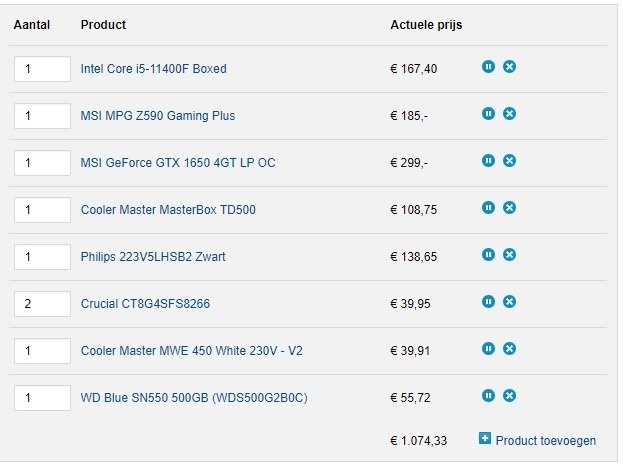623x467 pixels.
Task: Focus quantity field for Crucial CT8G4SFS8266
Action: 42,303
